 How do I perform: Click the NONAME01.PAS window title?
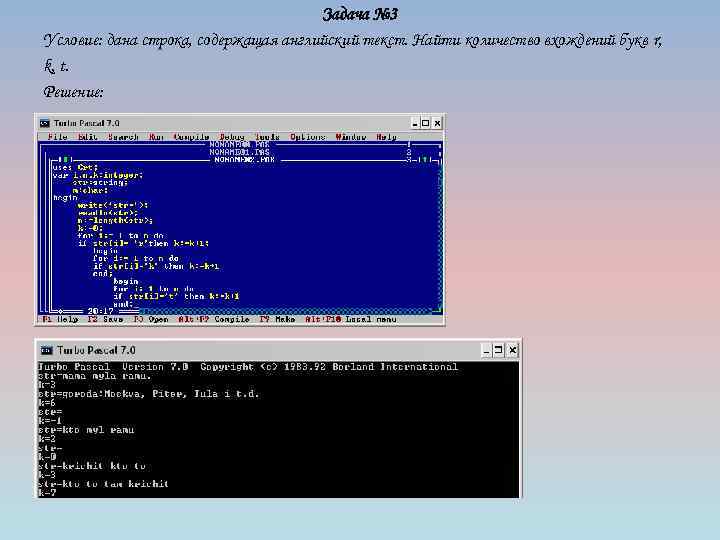click(x=239, y=152)
